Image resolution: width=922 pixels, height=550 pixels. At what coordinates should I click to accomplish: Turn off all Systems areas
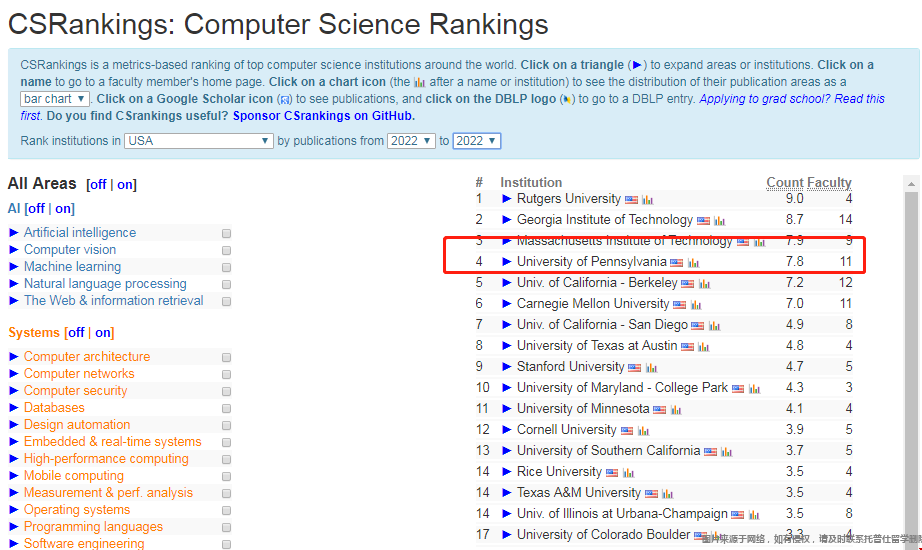click(x=75, y=333)
